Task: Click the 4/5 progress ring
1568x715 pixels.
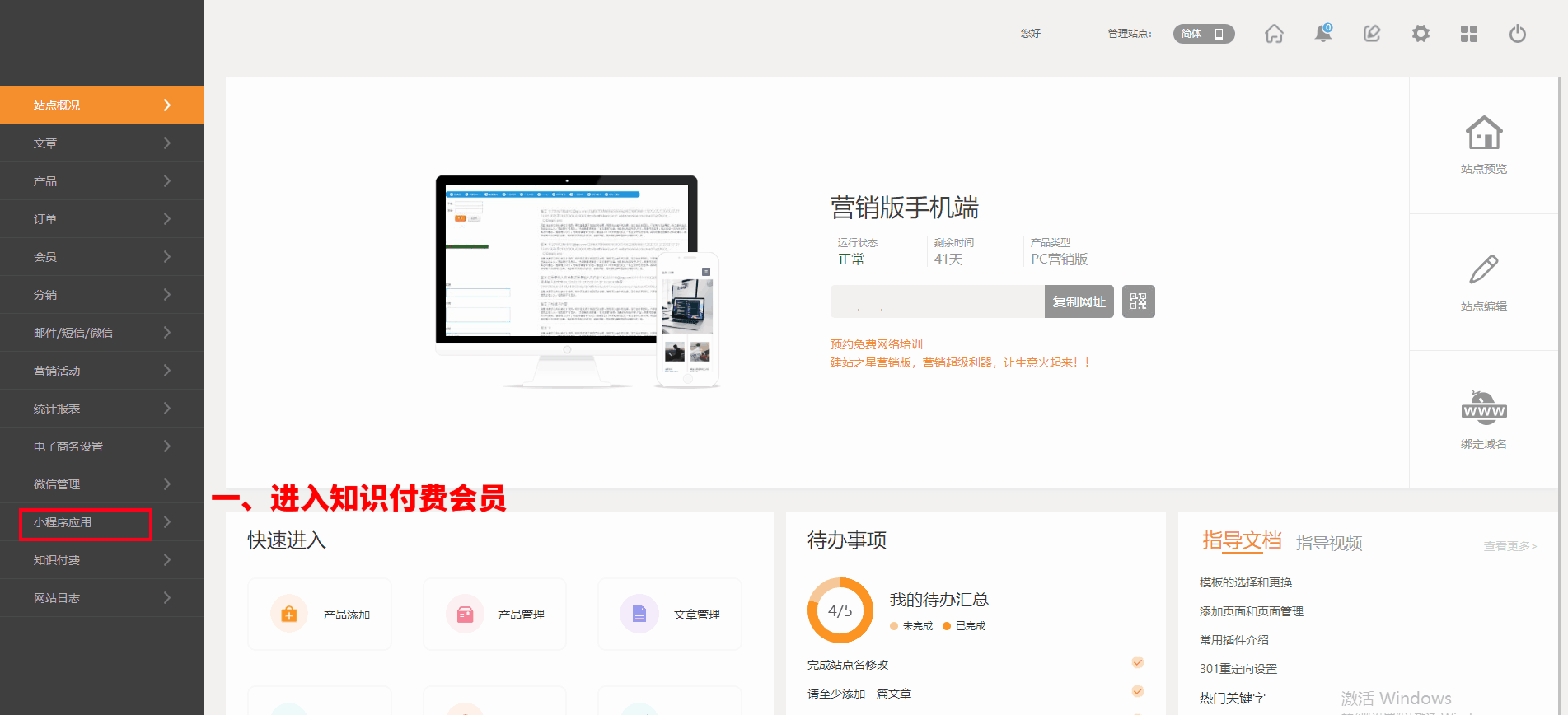Action: [x=840, y=610]
